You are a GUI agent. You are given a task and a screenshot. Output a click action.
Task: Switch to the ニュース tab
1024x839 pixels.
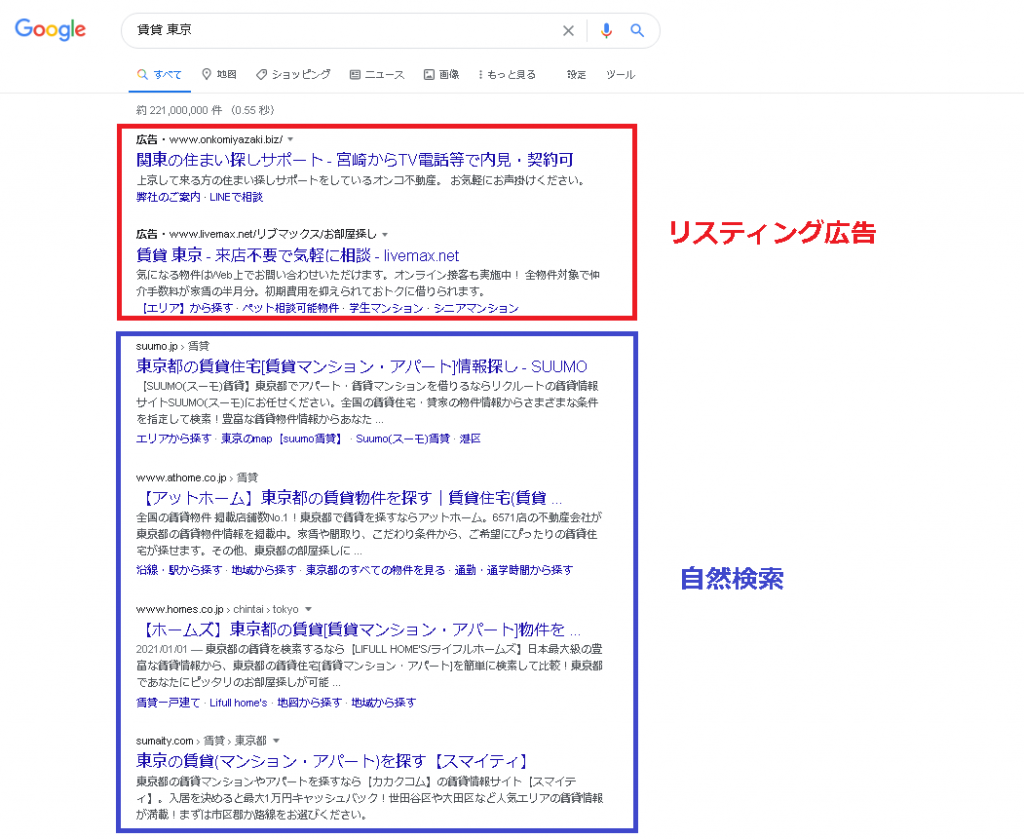377,74
